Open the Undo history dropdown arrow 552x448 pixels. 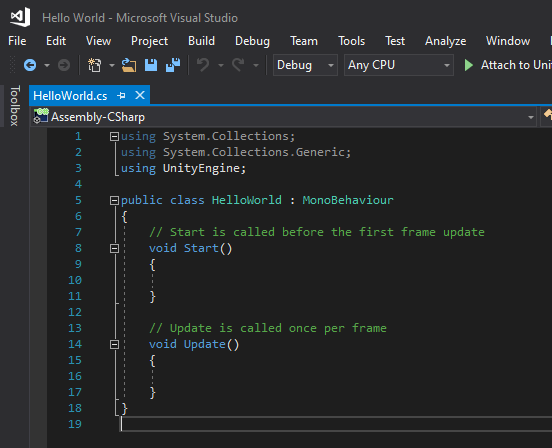pyautogui.click(x=221, y=65)
